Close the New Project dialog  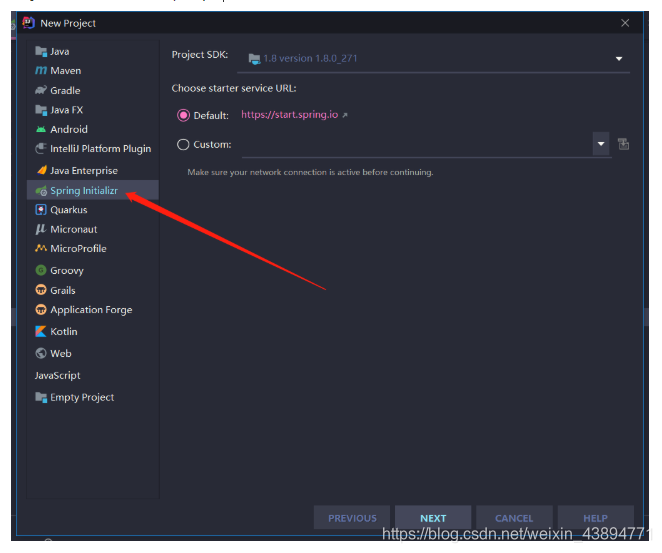click(625, 23)
